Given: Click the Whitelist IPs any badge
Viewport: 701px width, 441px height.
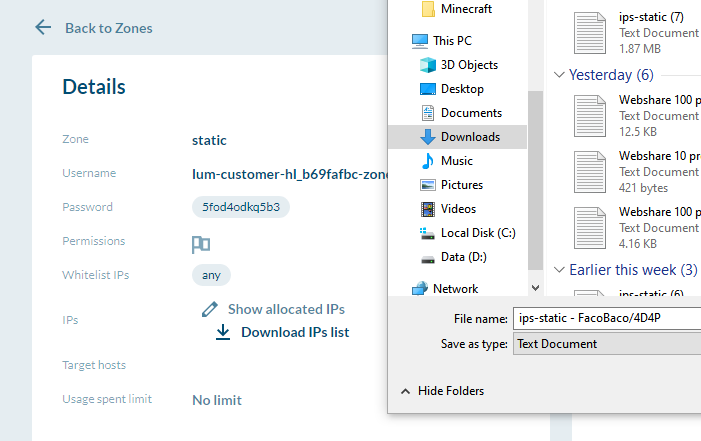Looking at the screenshot, I should tap(211, 275).
